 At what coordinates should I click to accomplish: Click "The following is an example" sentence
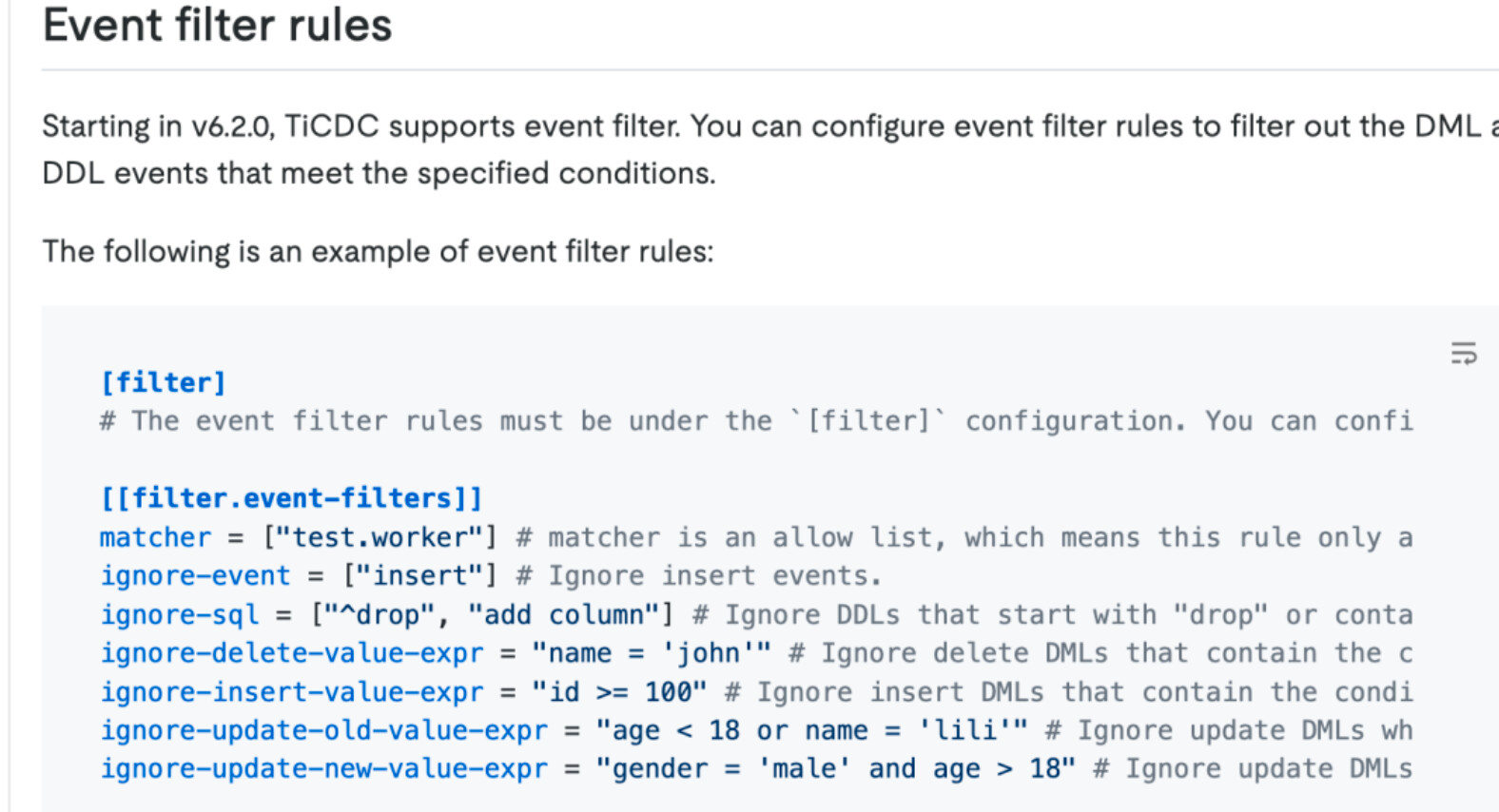pyautogui.click(x=378, y=251)
